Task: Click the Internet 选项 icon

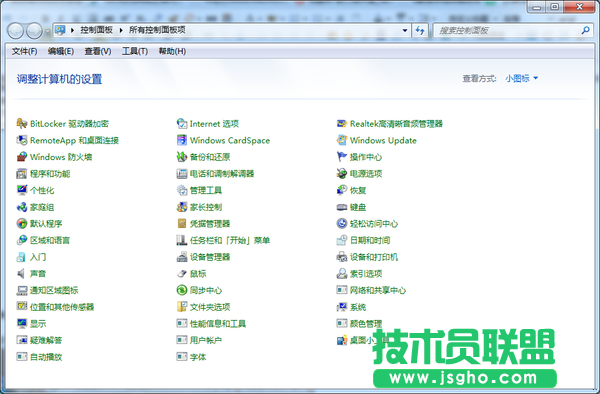Action: pyautogui.click(x=182, y=124)
